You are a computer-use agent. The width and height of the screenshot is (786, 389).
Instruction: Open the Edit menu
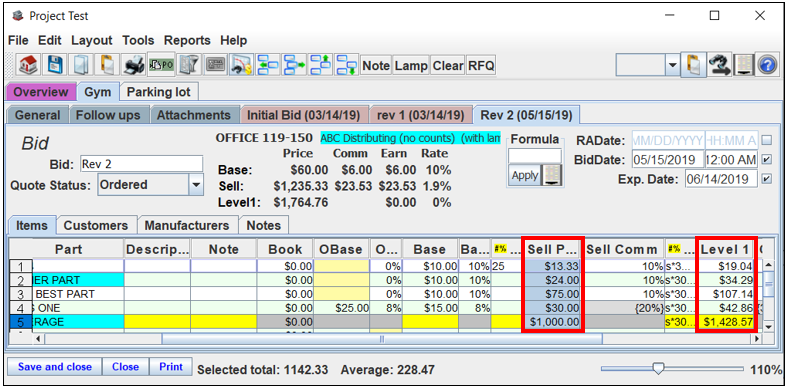point(49,40)
